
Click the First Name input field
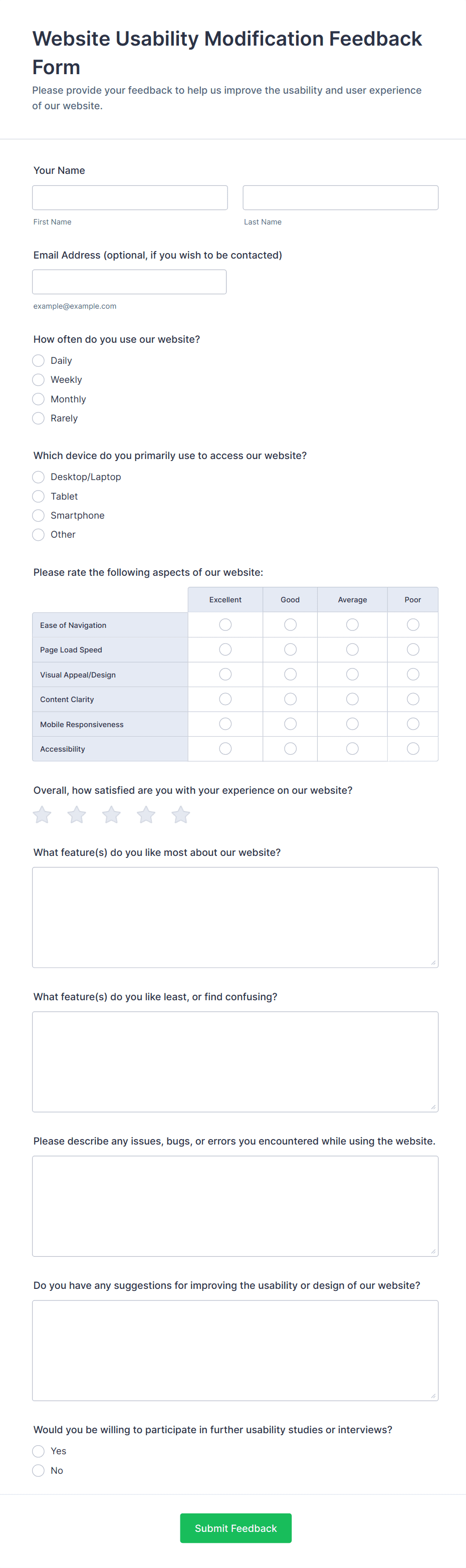click(130, 198)
